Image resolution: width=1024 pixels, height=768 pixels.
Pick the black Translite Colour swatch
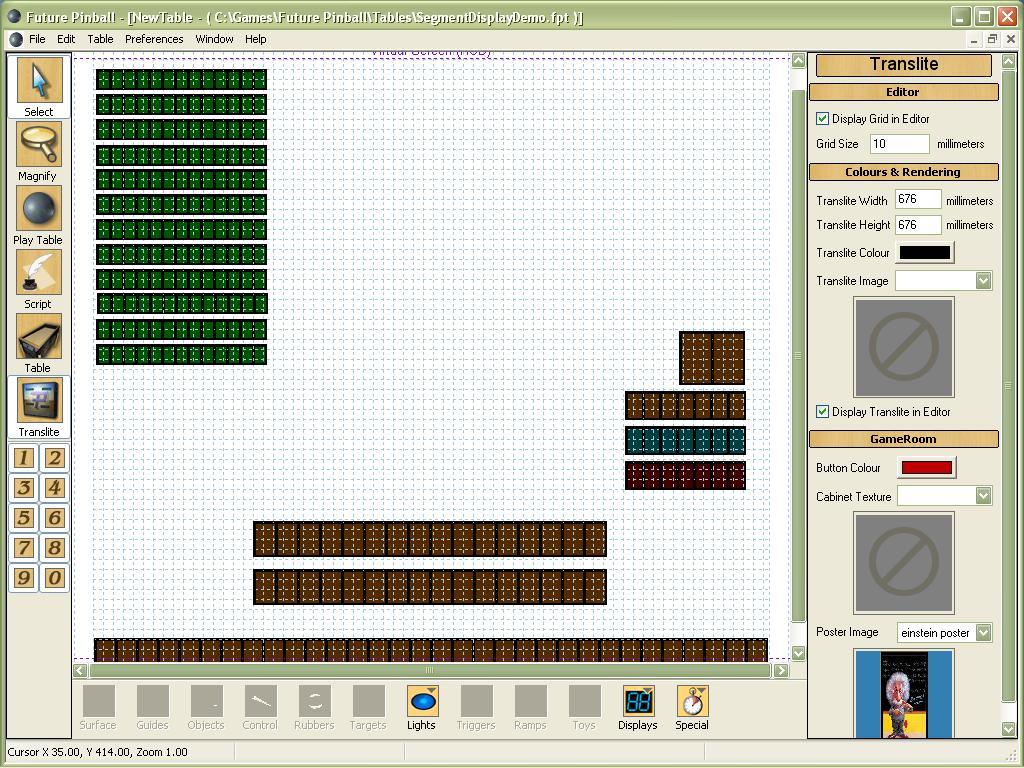pyautogui.click(x=925, y=253)
